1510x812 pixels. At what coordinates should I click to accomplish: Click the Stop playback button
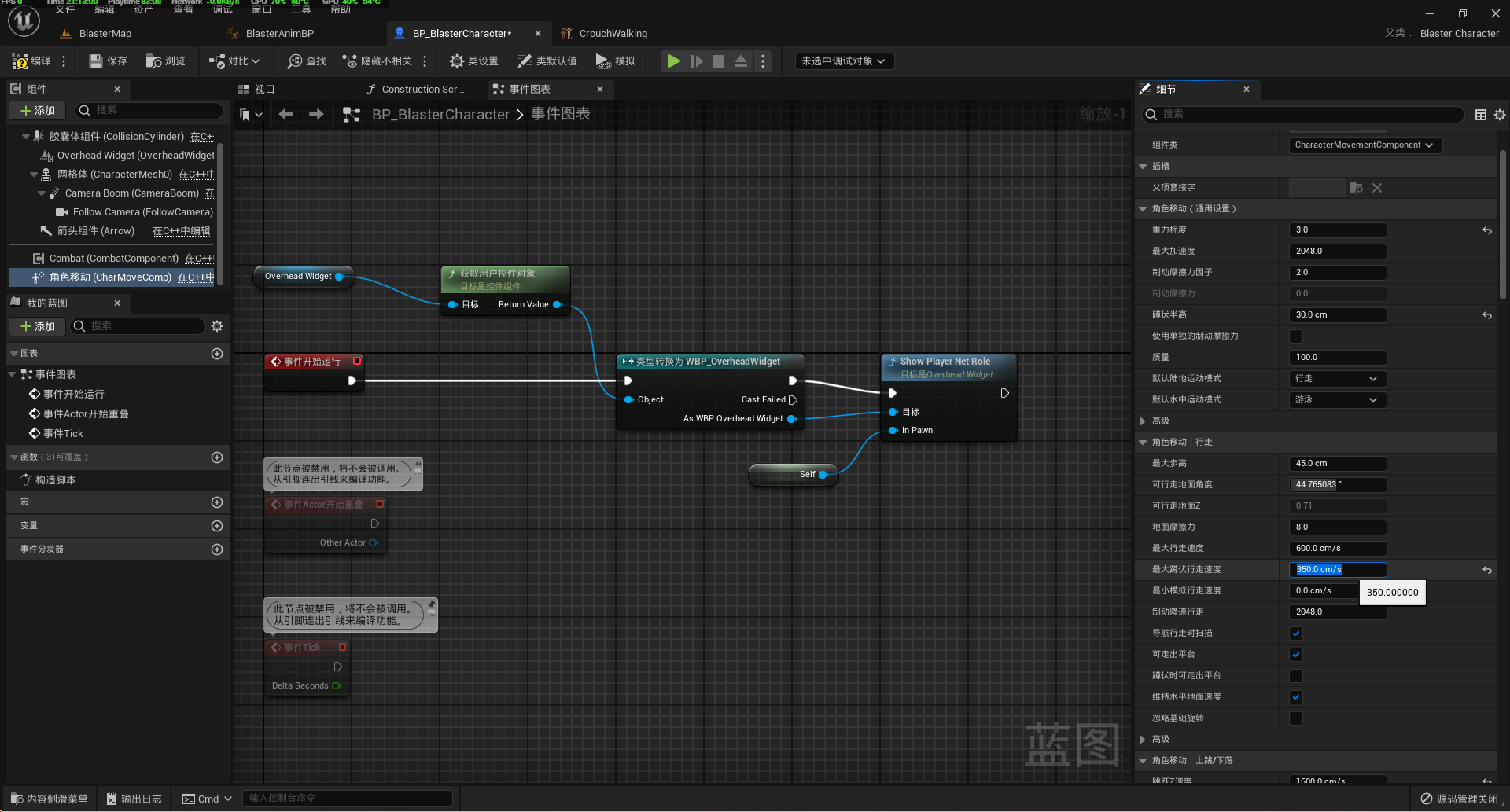click(x=719, y=61)
